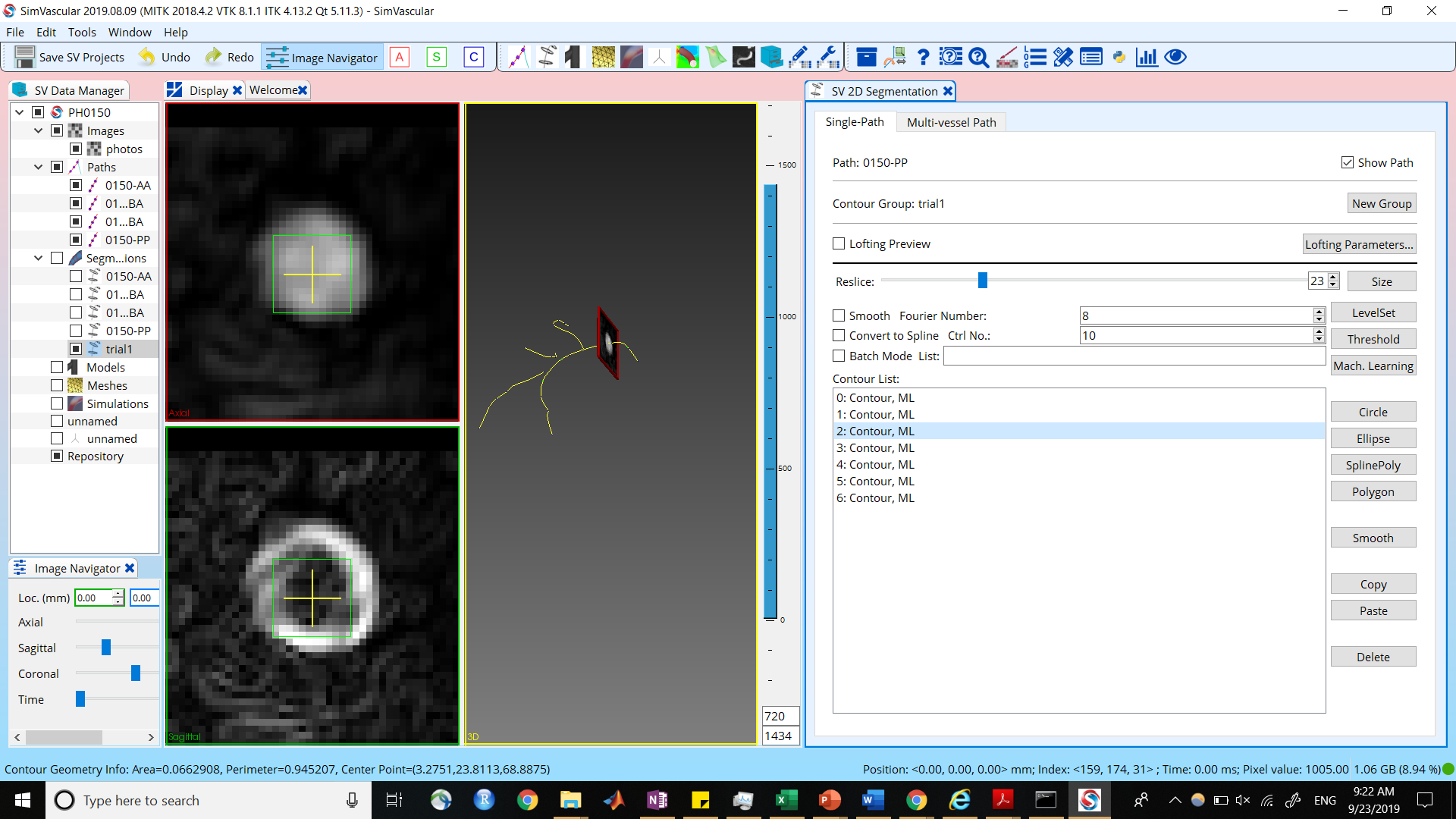Screen dimensions: 1456x819
Task: Collapse the Paths tree node
Action: tap(38, 167)
